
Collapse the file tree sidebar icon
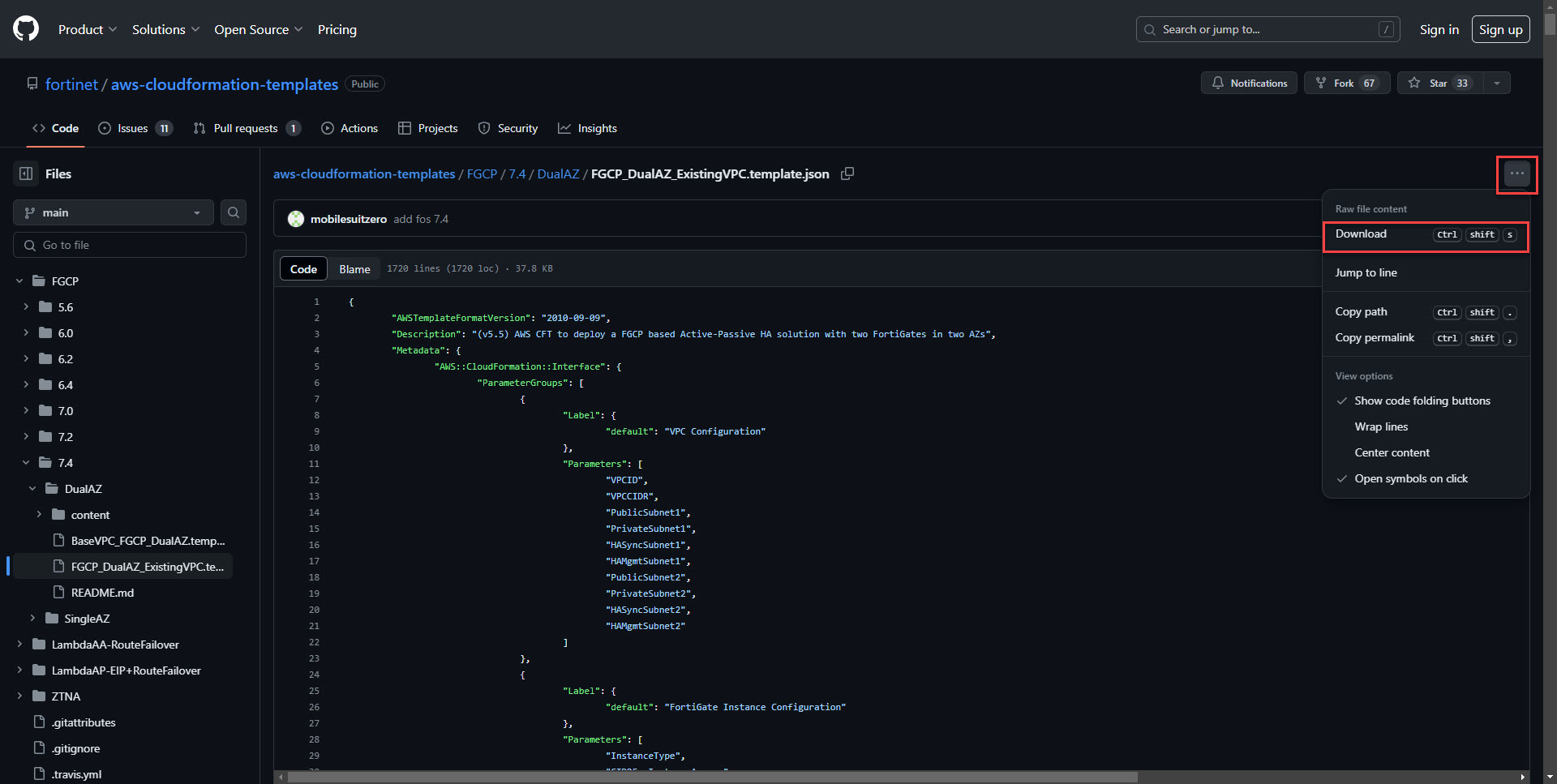26,174
